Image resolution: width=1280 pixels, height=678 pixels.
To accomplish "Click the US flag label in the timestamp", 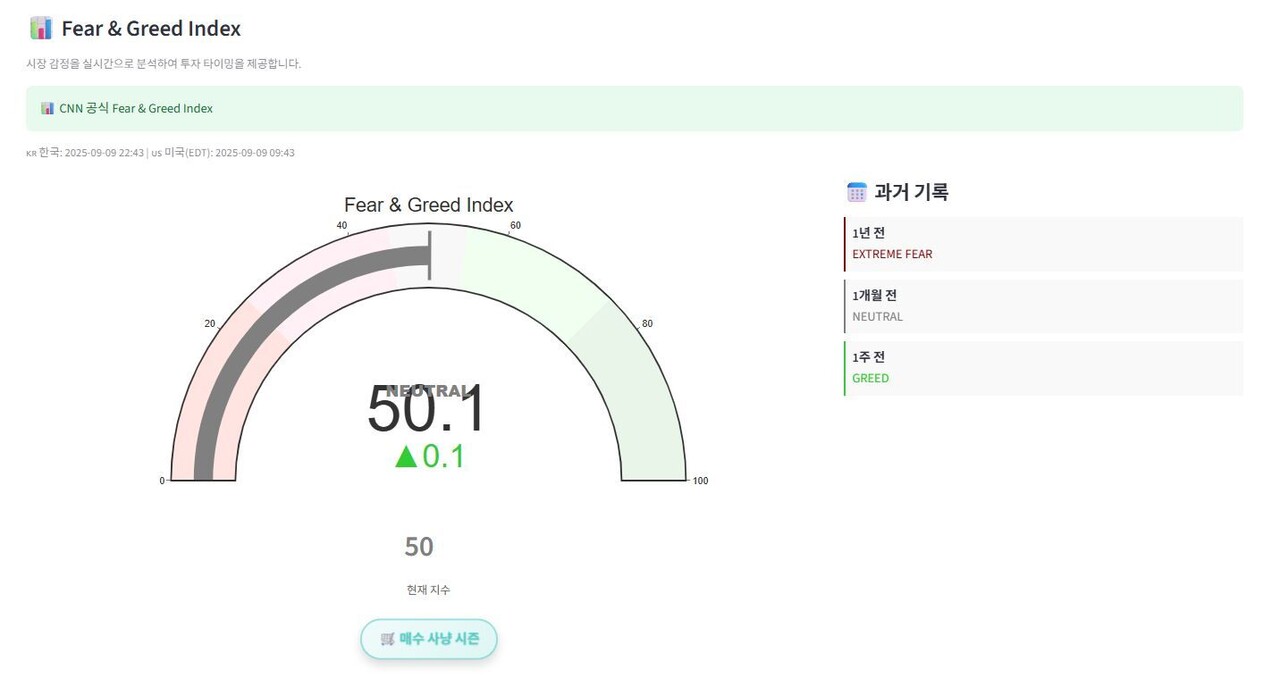I will point(156,153).
